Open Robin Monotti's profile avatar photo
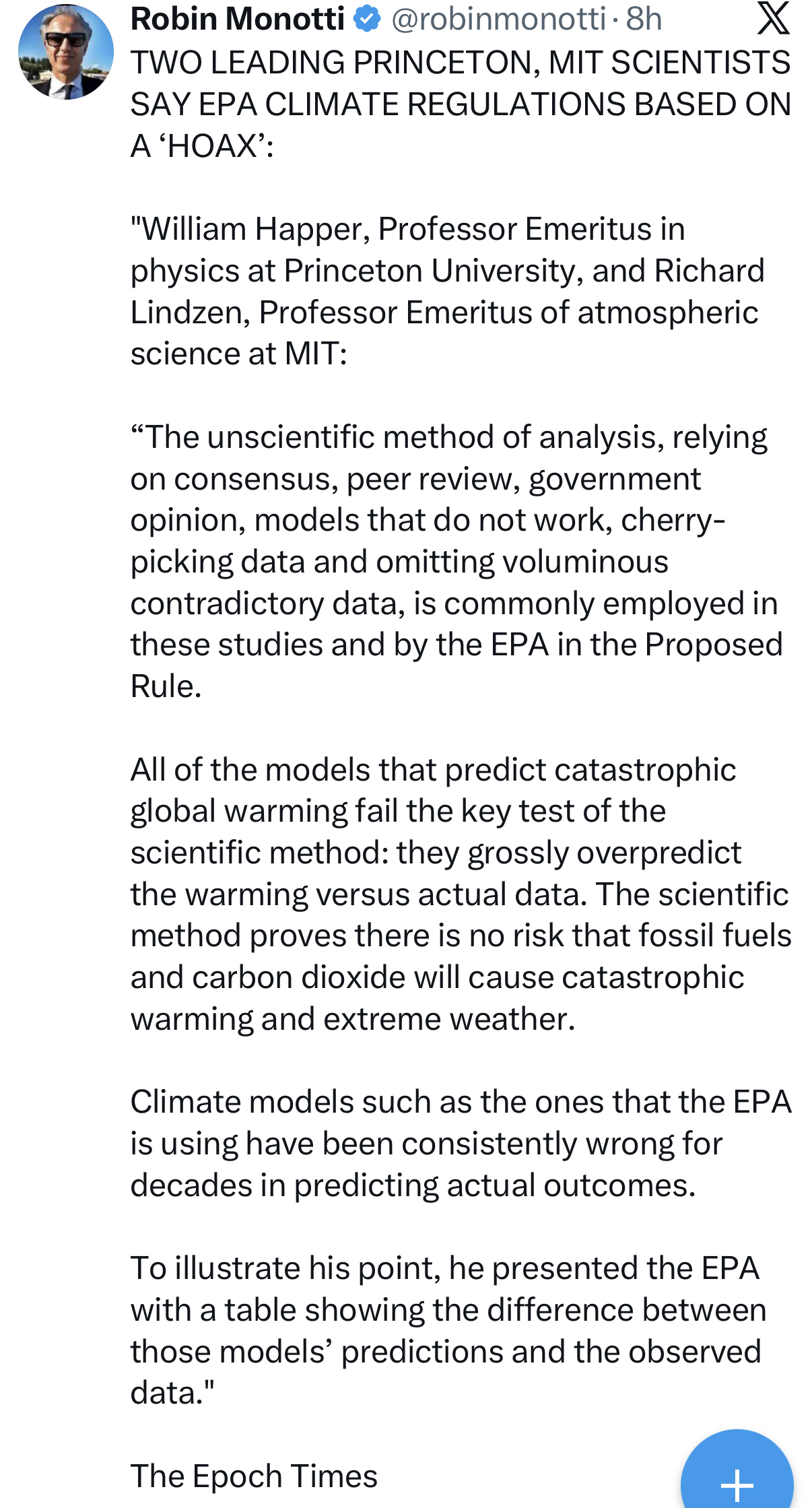Screen dimensions: 812x1508 [x=65, y=52]
